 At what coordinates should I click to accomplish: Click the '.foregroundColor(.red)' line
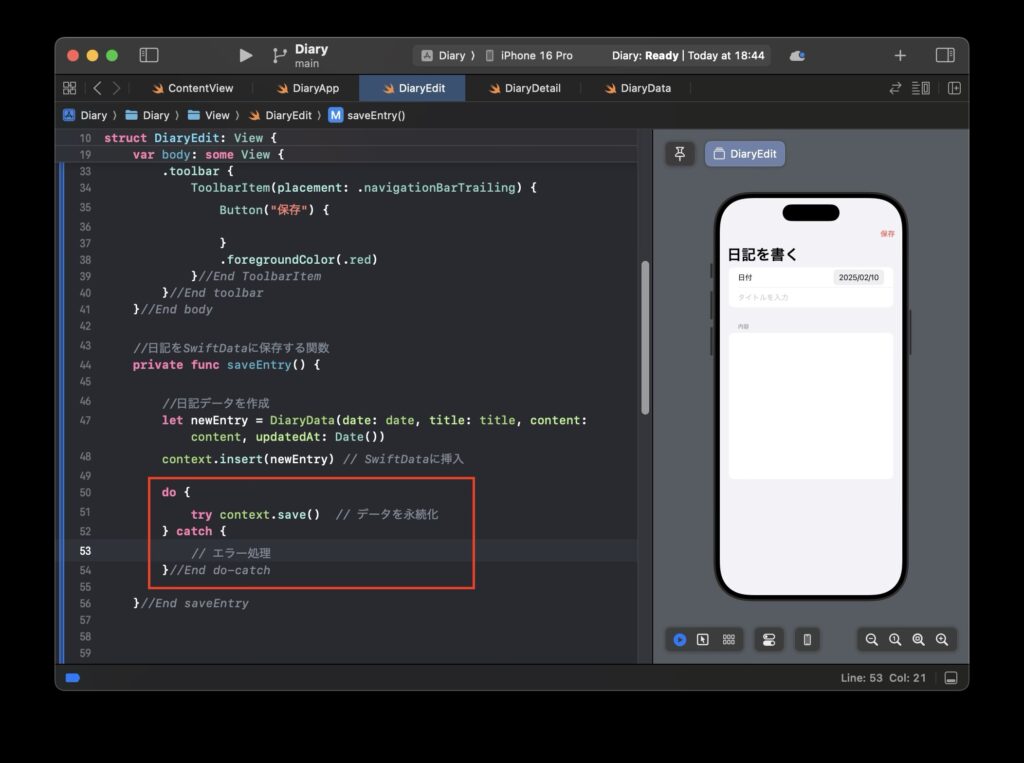(298, 260)
